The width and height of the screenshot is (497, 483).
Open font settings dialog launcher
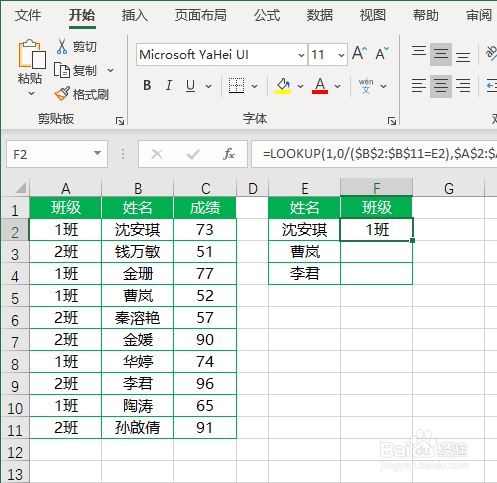click(392, 121)
